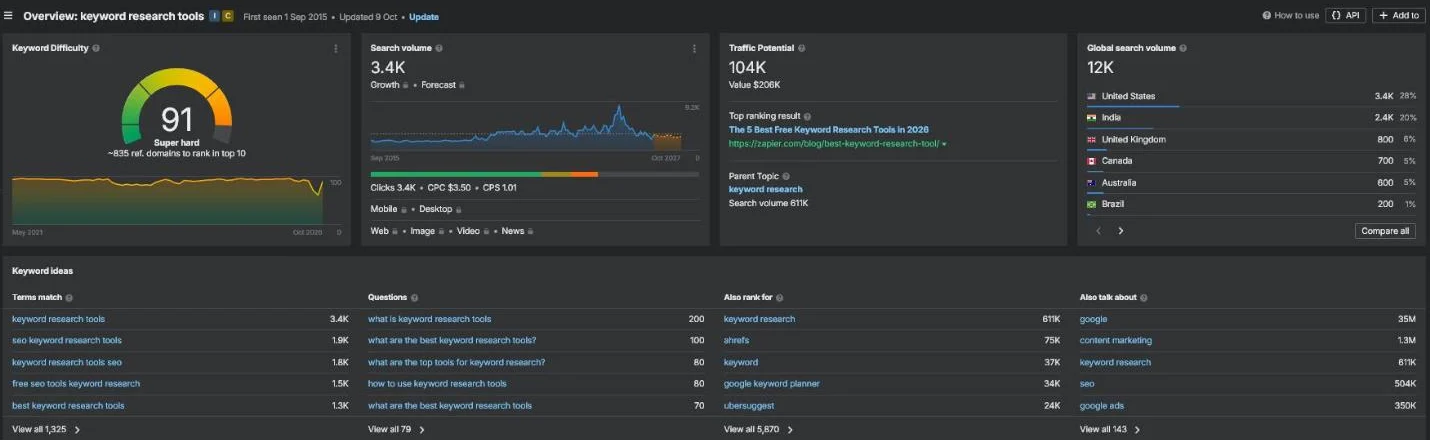Click the Keyword Difficulty gauge showing 91
The height and width of the screenshot is (440, 1430).
tap(176, 108)
